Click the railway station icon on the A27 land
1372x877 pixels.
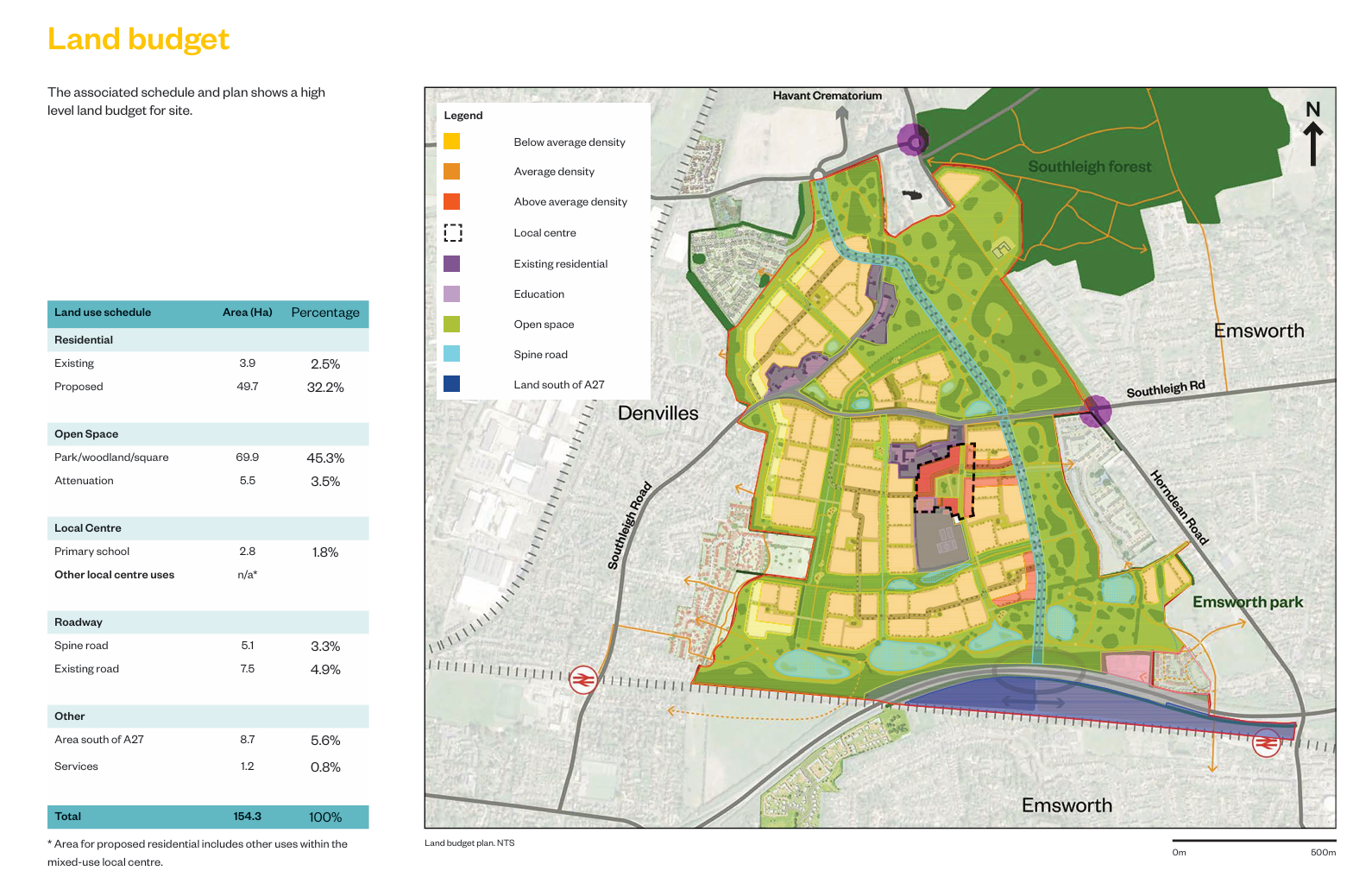click(1266, 742)
